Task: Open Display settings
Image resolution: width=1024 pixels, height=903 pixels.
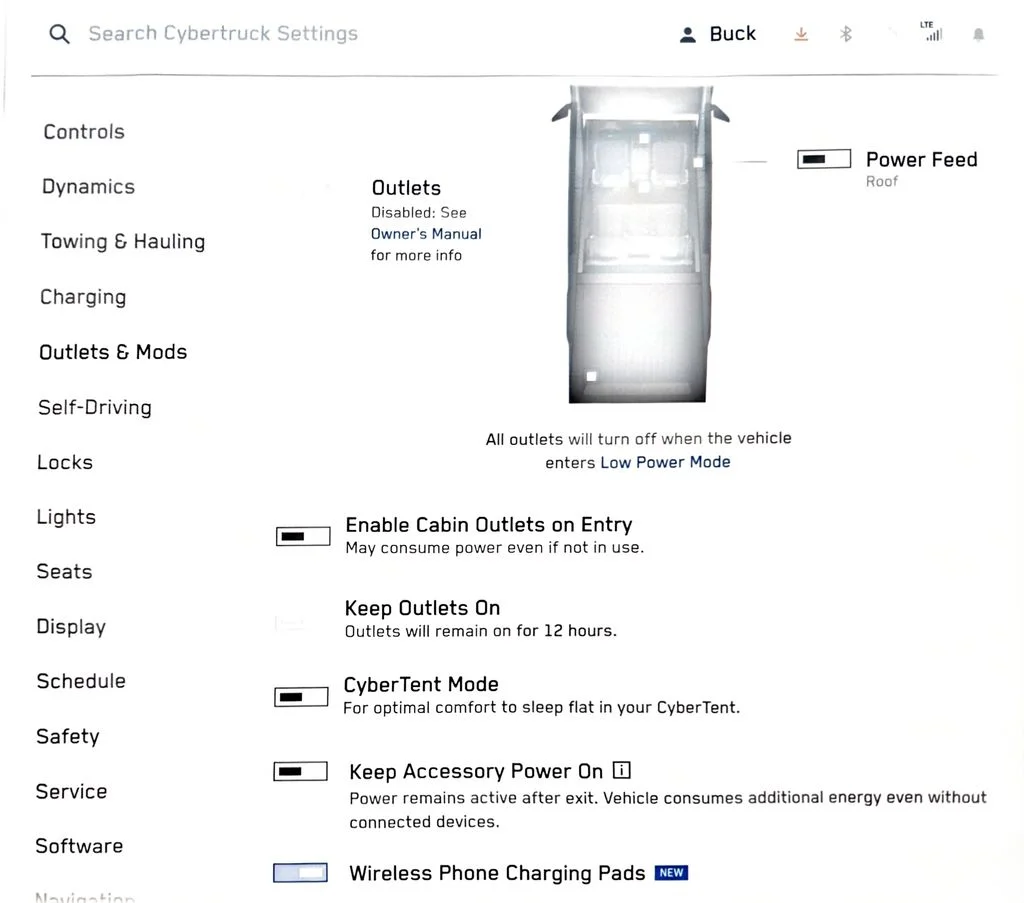Action: pos(71,627)
